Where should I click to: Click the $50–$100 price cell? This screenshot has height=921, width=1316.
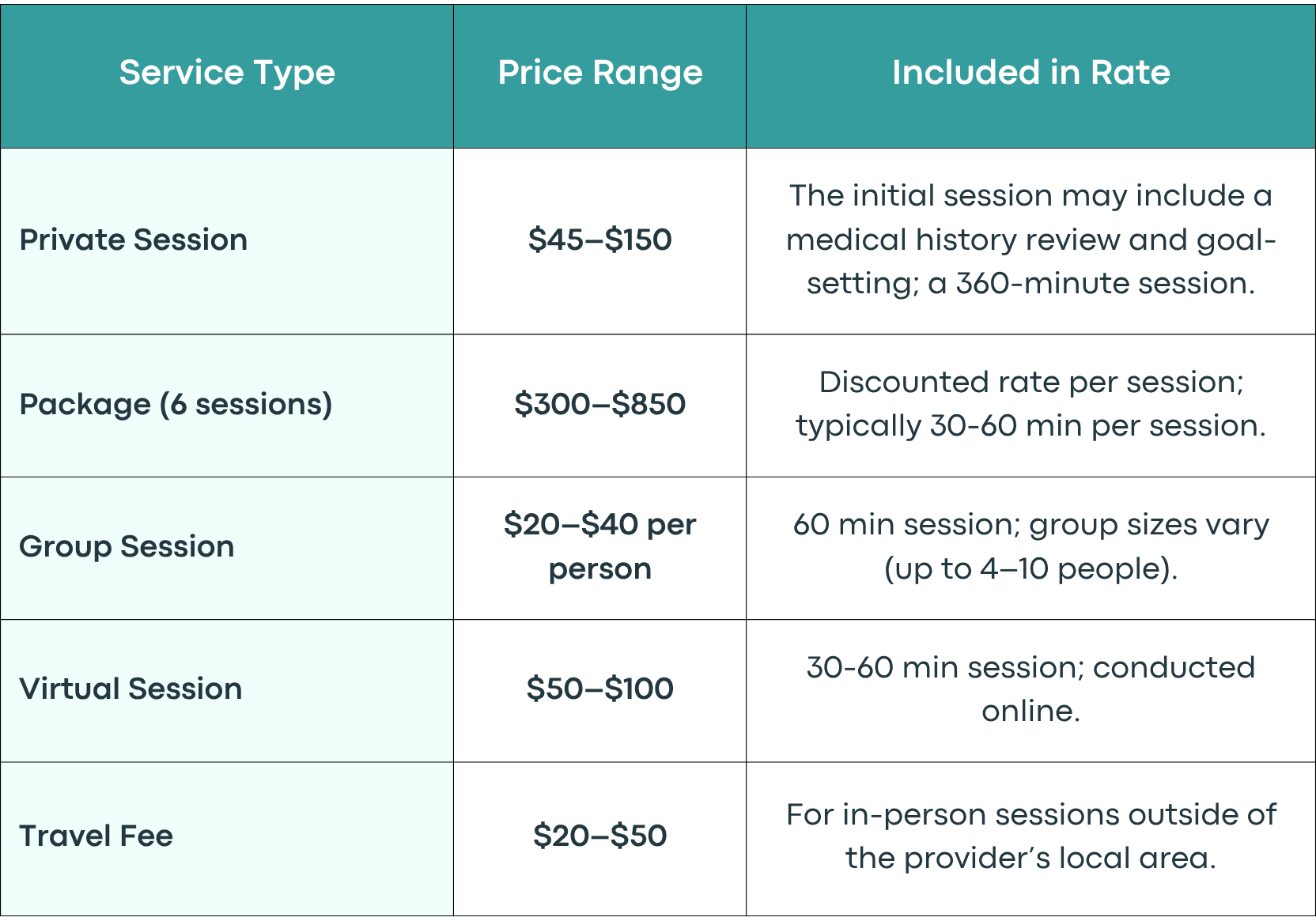click(599, 689)
